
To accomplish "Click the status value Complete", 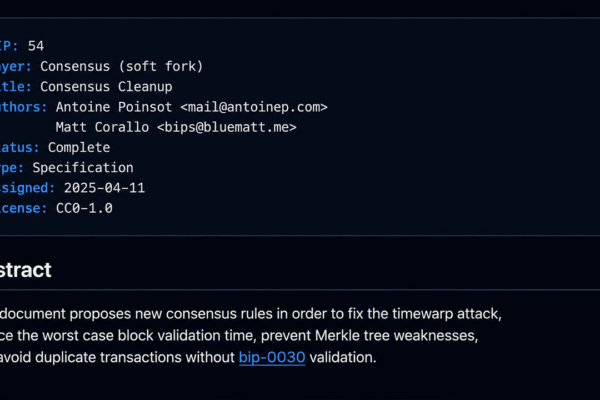I will [x=79, y=148].
